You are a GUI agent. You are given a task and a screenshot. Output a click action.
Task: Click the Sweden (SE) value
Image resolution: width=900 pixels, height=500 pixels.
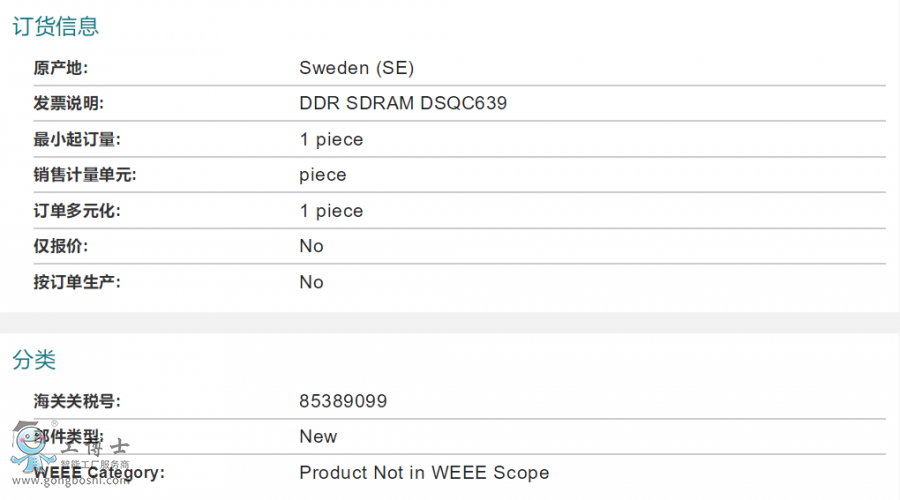click(356, 68)
